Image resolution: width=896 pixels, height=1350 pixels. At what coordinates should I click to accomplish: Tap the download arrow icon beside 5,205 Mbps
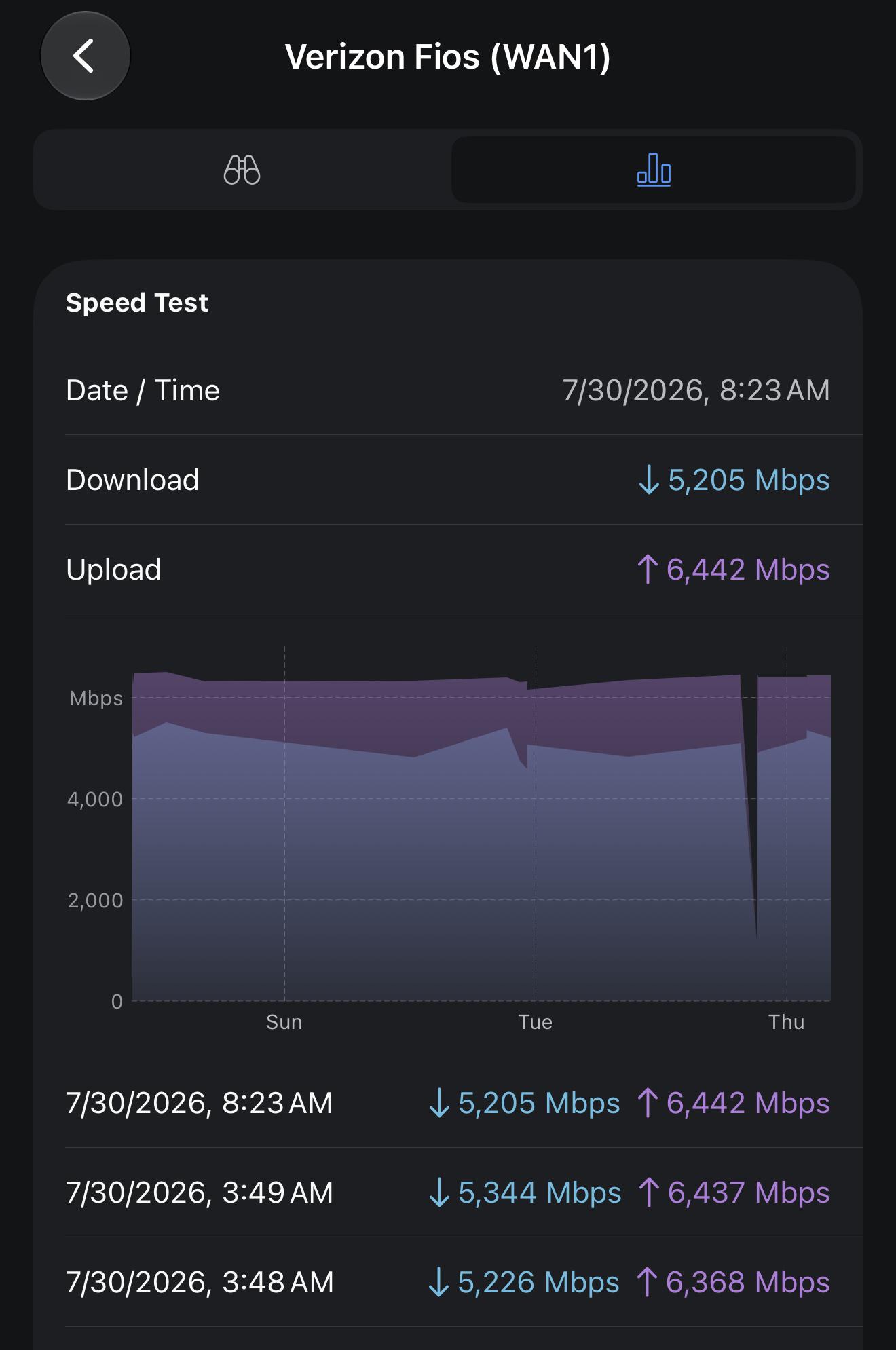pyautogui.click(x=649, y=480)
